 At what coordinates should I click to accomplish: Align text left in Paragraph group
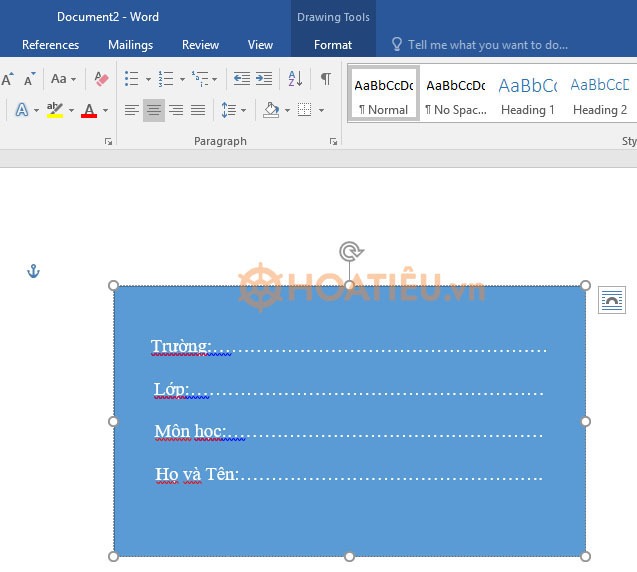131,110
